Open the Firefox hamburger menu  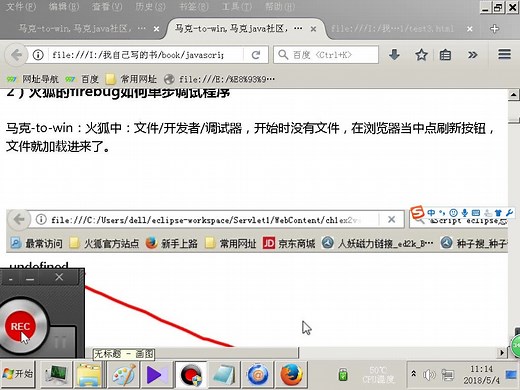tap(504, 55)
